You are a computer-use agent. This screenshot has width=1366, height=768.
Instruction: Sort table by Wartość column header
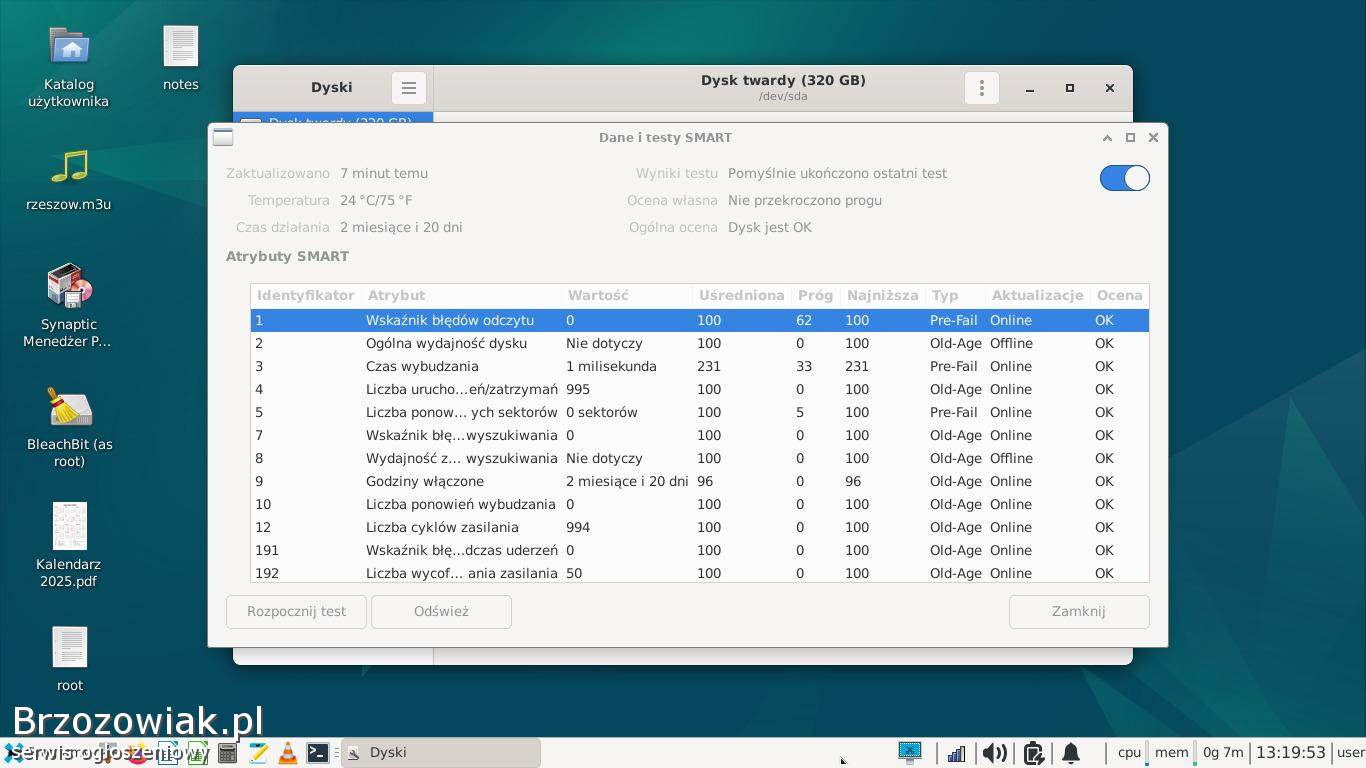(598, 295)
